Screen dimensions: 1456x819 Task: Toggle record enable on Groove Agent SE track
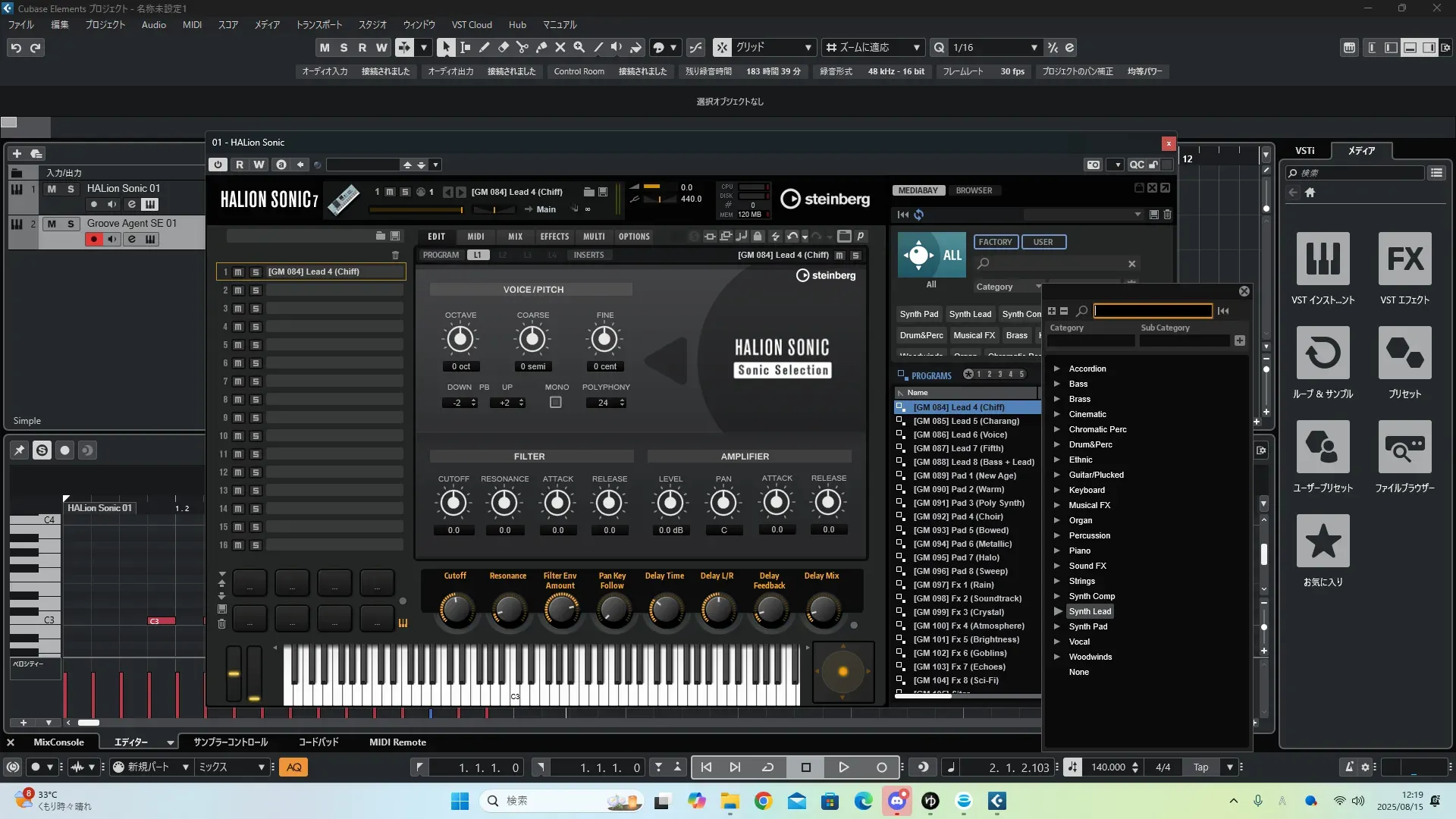[94, 240]
